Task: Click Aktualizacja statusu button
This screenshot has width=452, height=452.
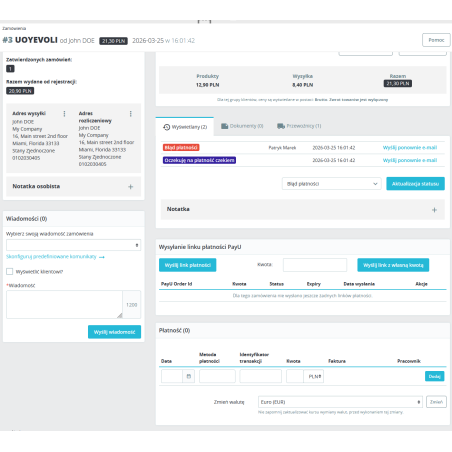Action: (x=415, y=184)
